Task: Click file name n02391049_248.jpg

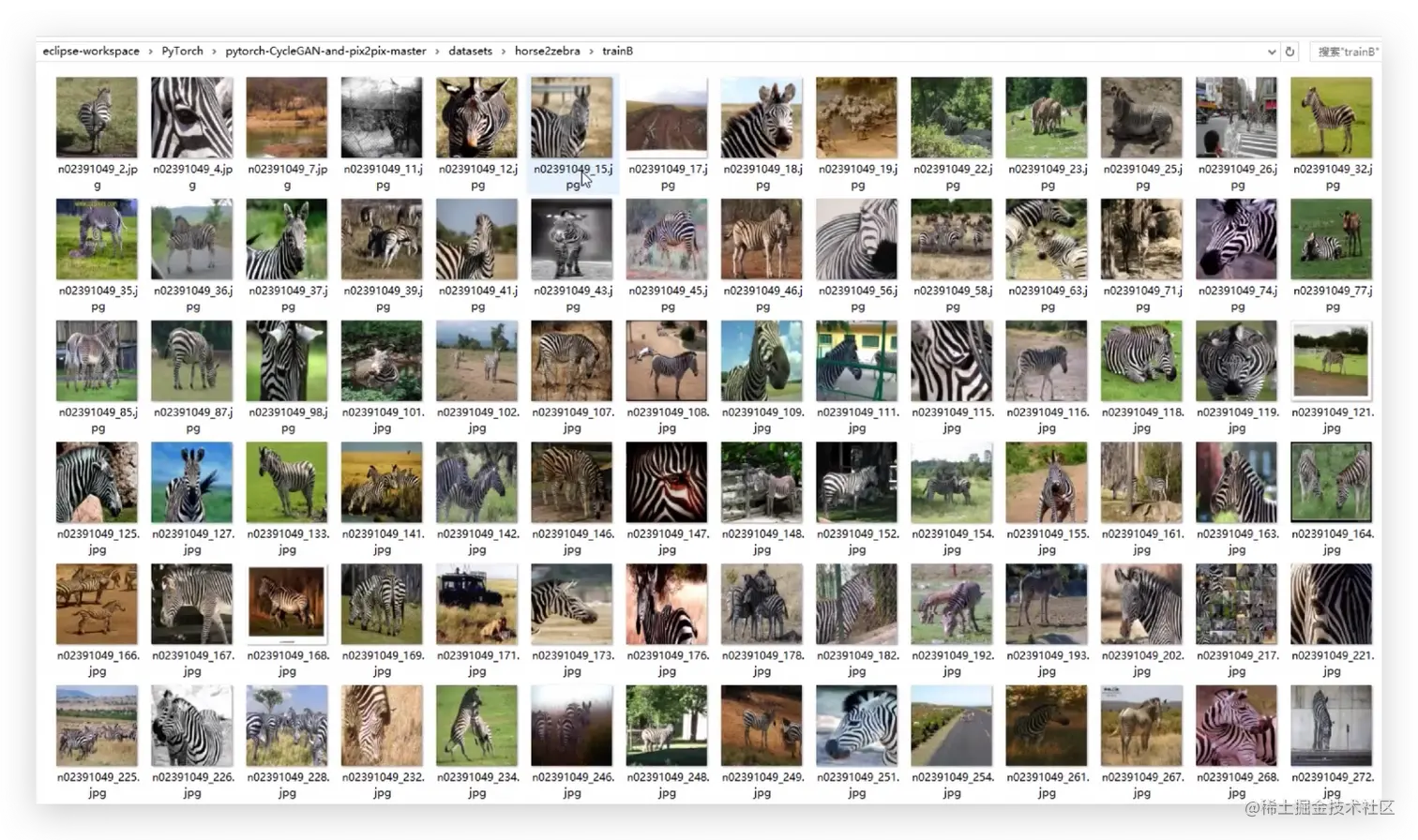Action: (667, 785)
